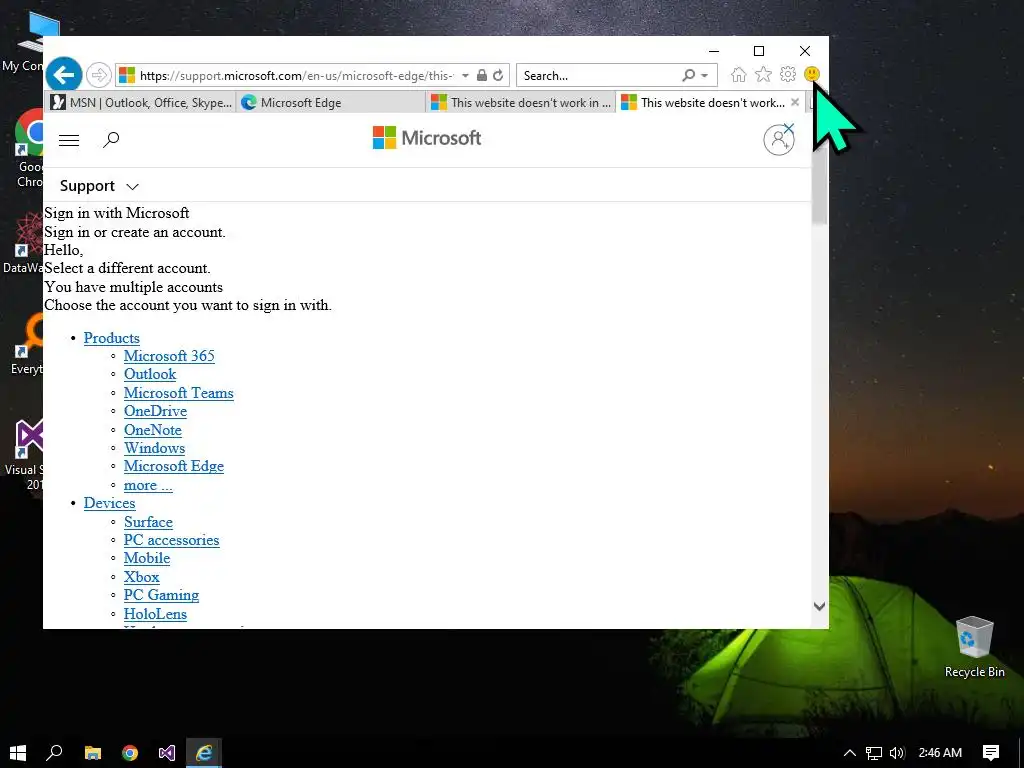Open the notification center icon

(x=991, y=753)
